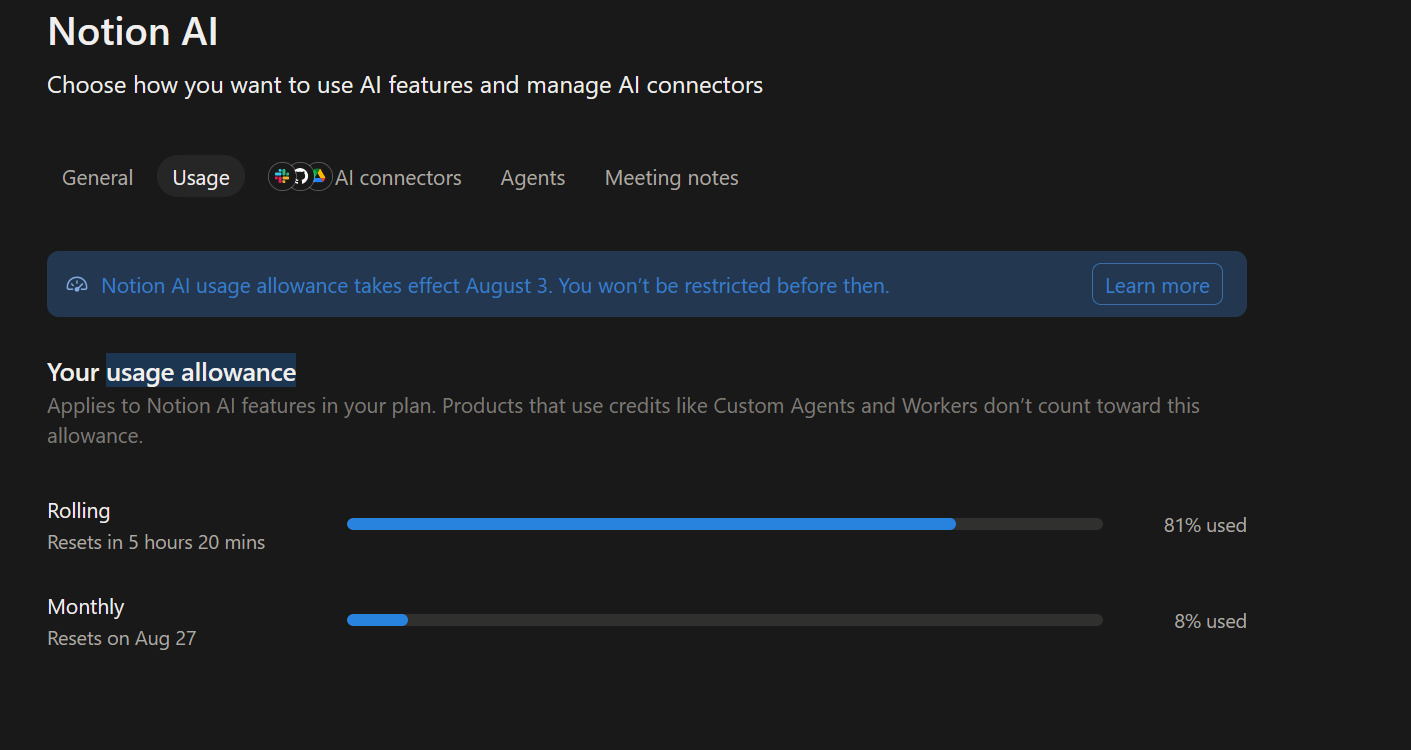Click the 81% used label
The image size is (1411, 750).
click(1205, 525)
